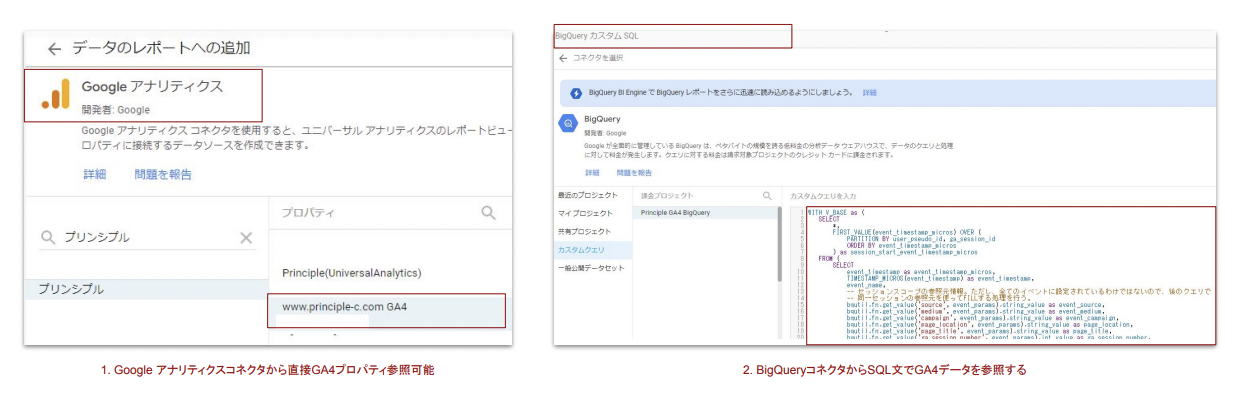Switch to 最近のプロジェクト tab
Viewport: 1254px width, 404px height.
click(x=588, y=195)
